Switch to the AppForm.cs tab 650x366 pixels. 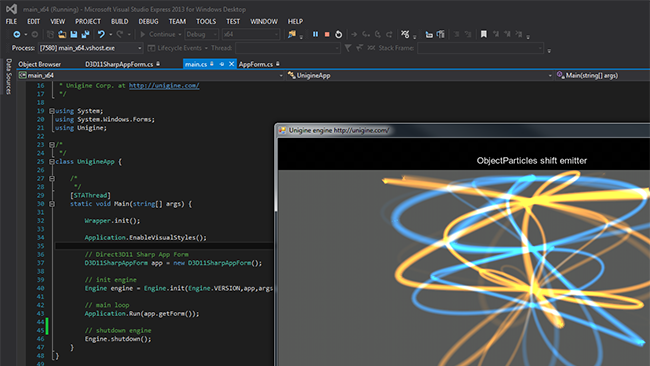pyautogui.click(x=256, y=64)
